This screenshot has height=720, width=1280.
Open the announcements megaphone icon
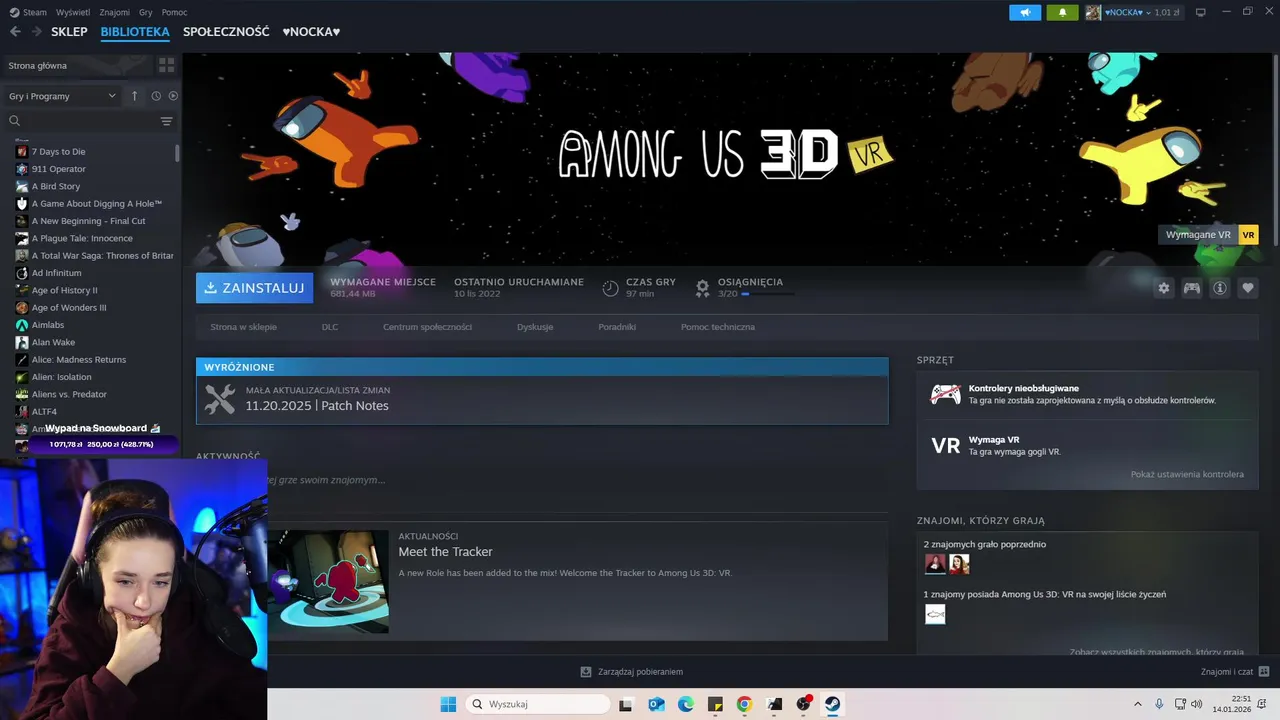(1025, 12)
